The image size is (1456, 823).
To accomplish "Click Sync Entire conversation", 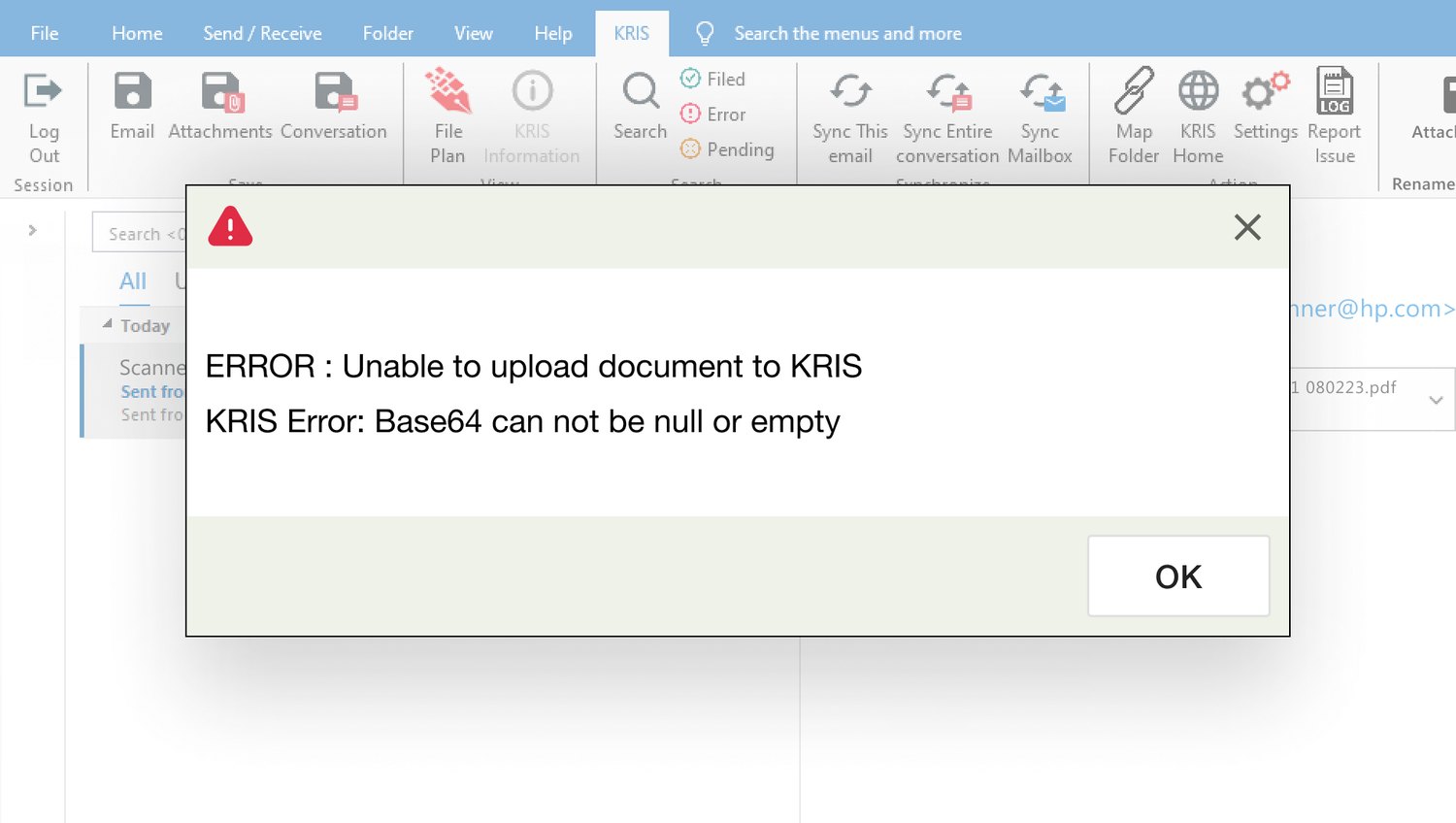I will 947,116.
